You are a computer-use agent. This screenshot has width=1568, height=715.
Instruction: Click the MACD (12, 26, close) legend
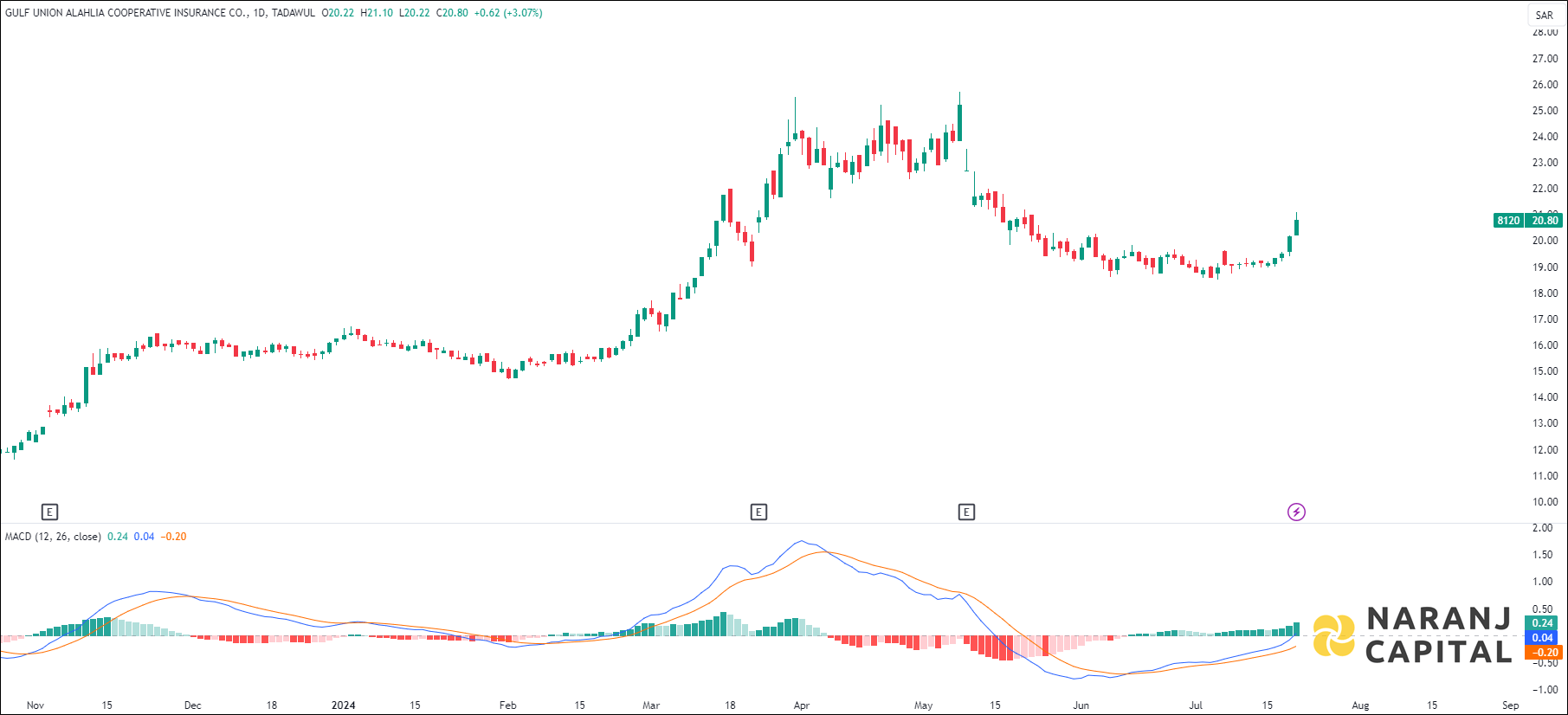coord(53,537)
